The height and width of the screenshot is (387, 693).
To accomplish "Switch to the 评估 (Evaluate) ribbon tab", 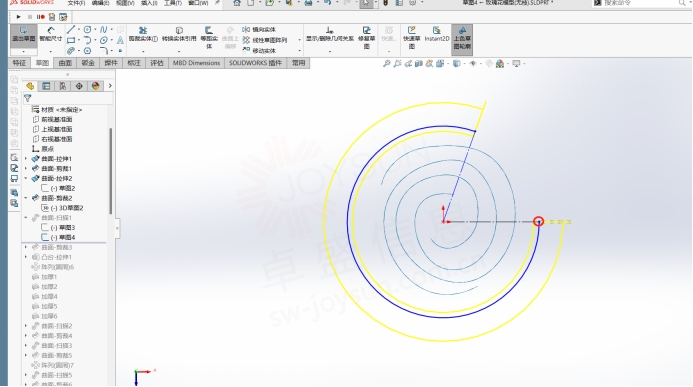I will pyautogui.click(x=157, y=63).
